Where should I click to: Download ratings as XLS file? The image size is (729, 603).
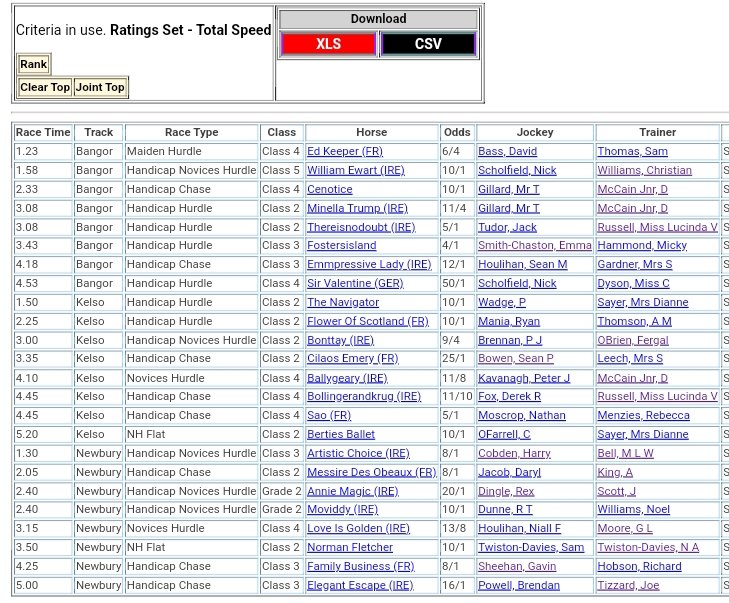[328, 44]
